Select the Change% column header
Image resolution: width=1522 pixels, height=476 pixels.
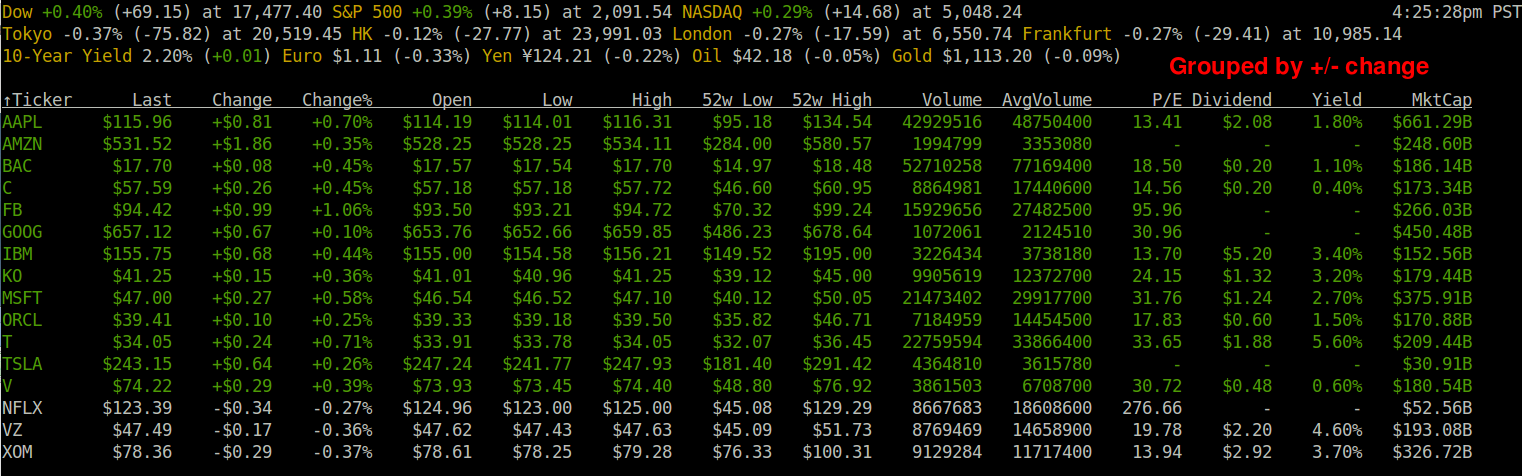click(337, 100)
